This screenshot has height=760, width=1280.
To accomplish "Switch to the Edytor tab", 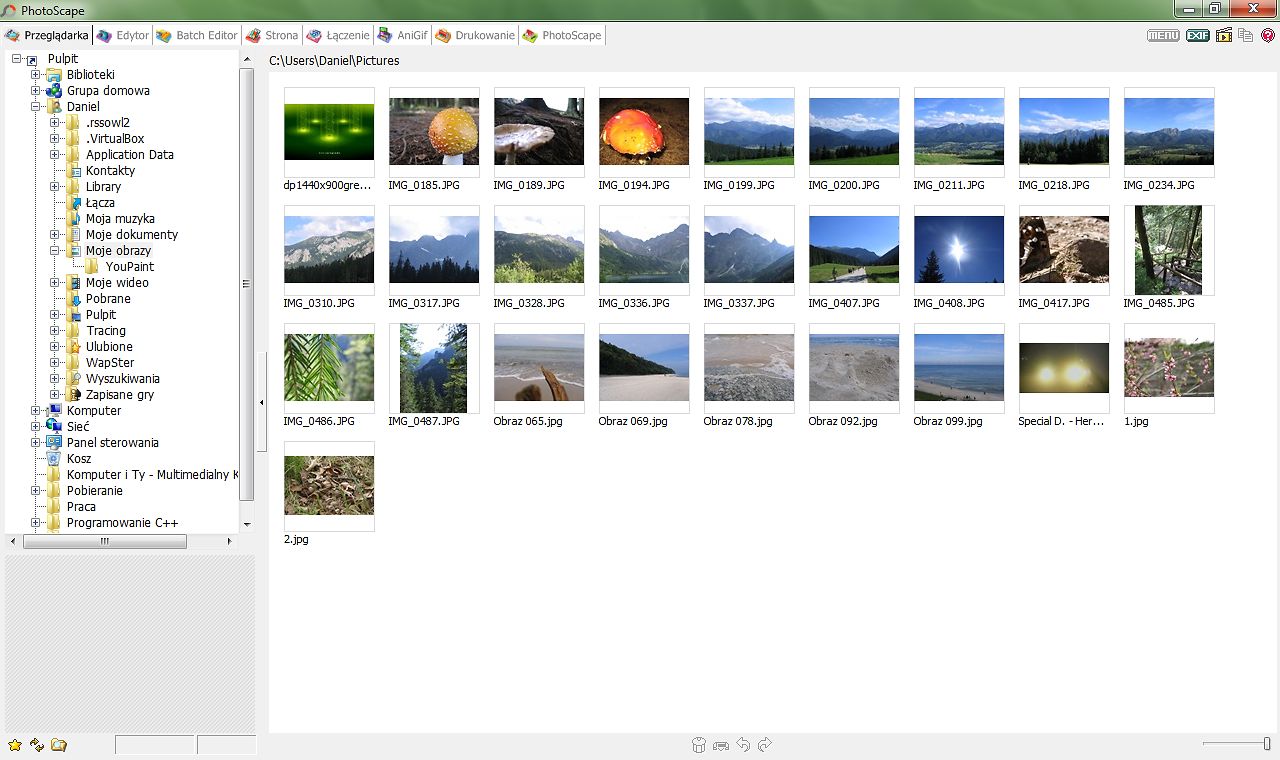I will (122, 35).
